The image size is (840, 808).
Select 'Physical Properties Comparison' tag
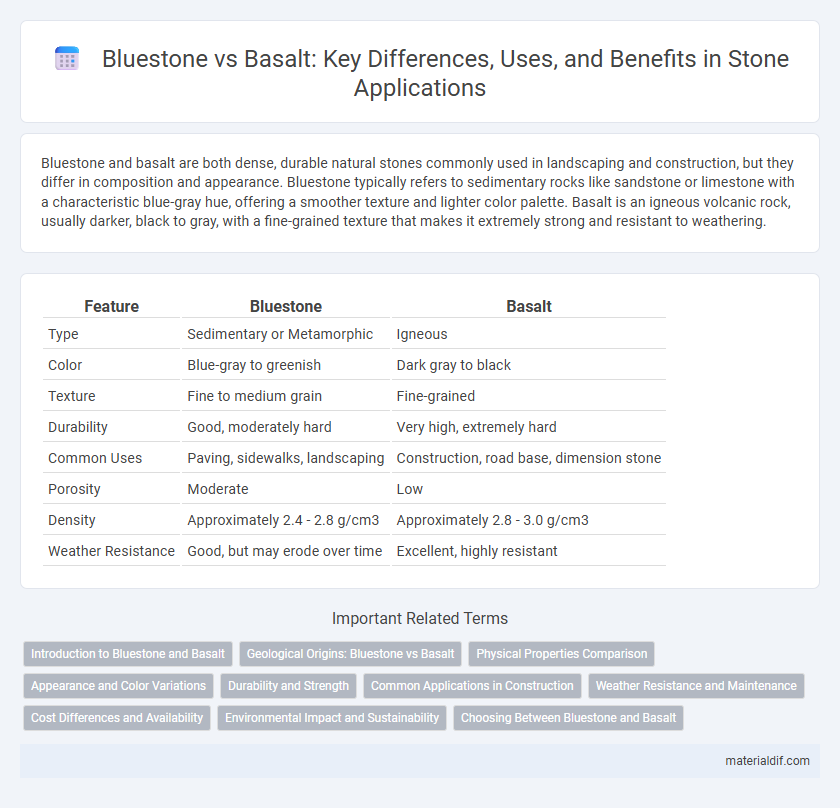point(561,654)
